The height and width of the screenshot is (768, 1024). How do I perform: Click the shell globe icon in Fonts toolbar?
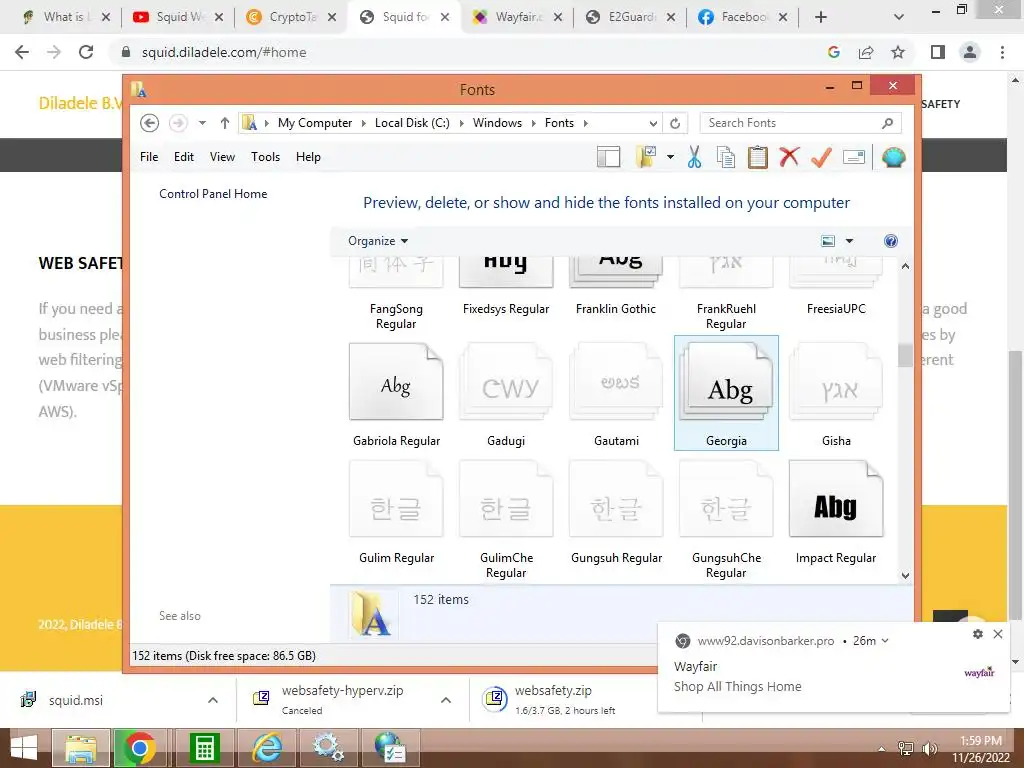893,157
